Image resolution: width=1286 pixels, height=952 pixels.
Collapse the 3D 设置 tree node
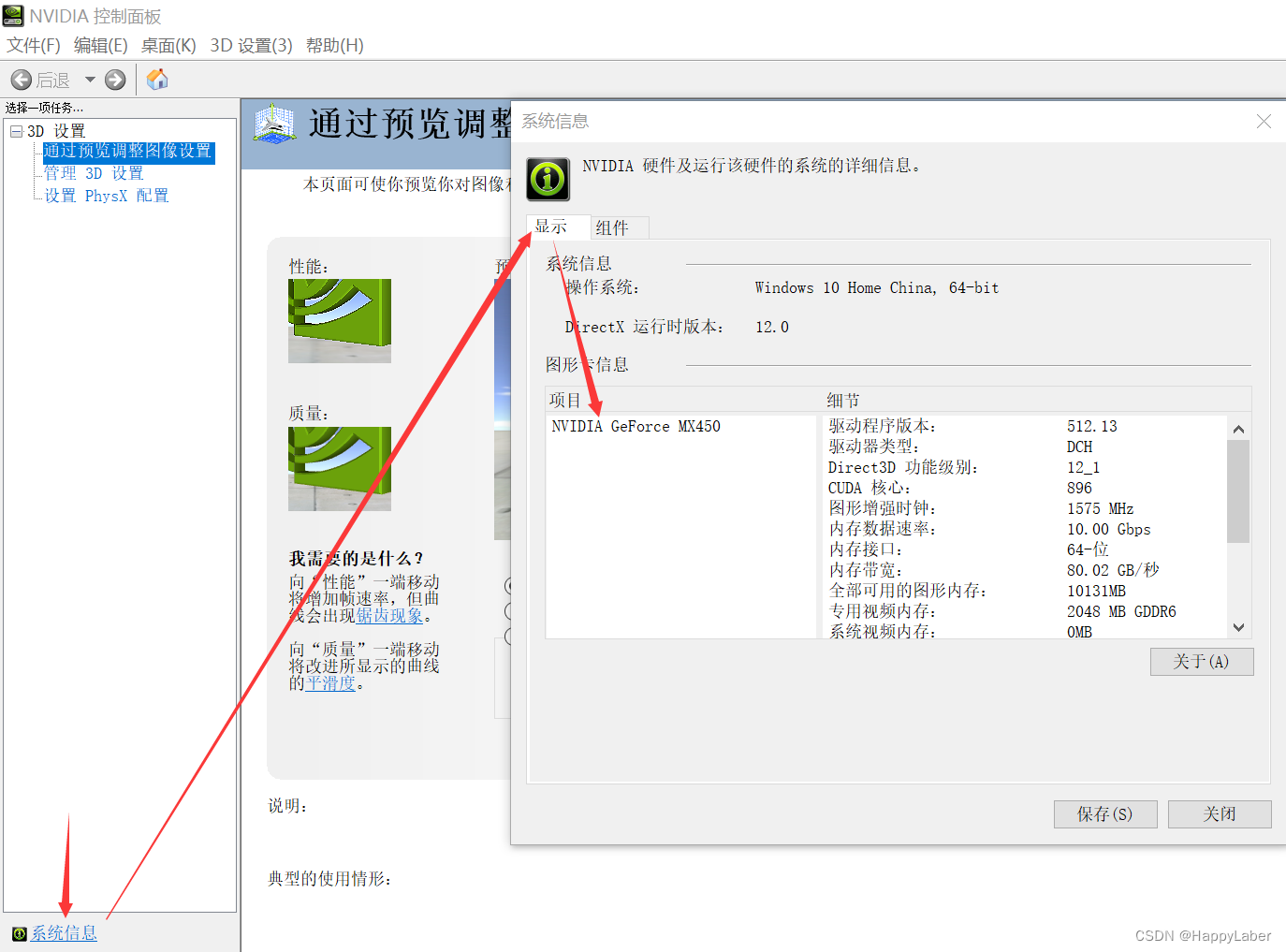coord(16,131)
